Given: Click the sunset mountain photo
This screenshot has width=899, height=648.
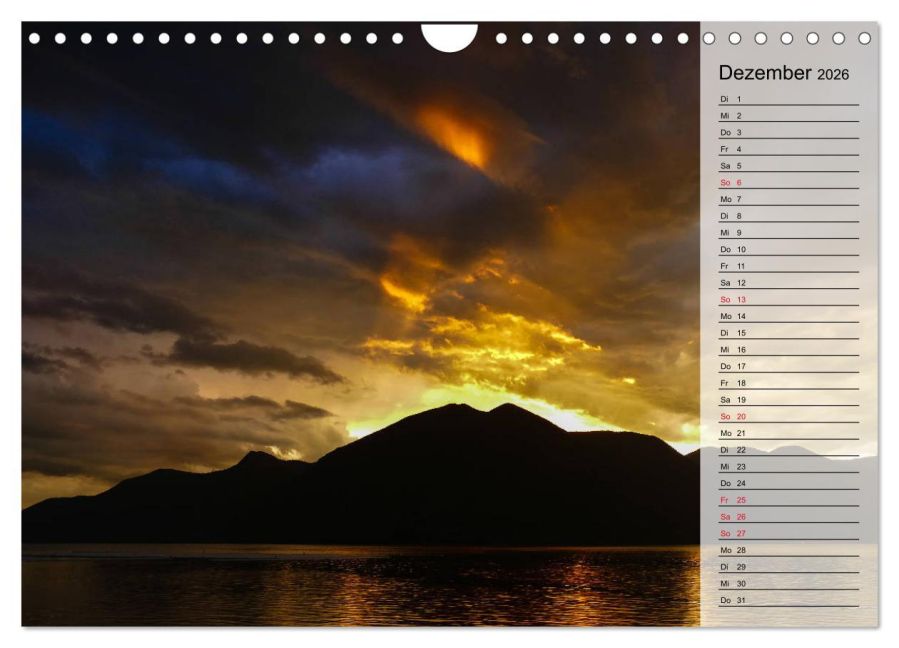Looking at the screenshot, I should pos(361,324).
